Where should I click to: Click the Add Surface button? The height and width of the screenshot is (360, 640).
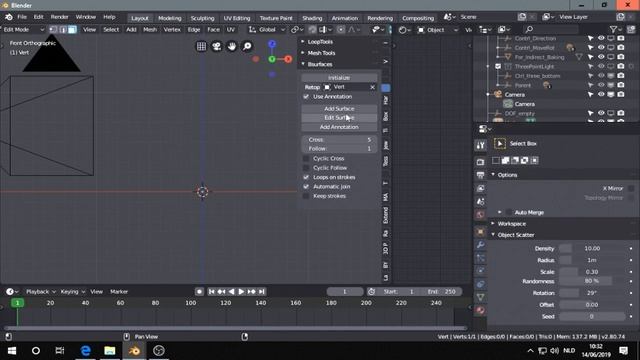click(339, 109)
